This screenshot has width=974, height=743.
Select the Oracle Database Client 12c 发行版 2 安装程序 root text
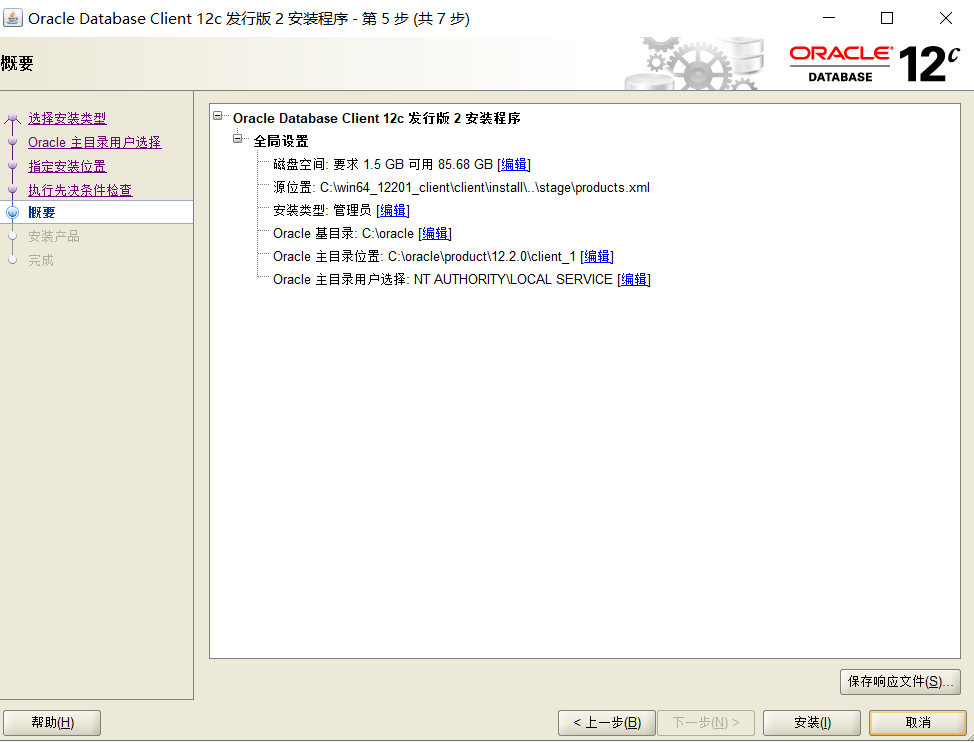pyautogui.click(x=376, y=118)
